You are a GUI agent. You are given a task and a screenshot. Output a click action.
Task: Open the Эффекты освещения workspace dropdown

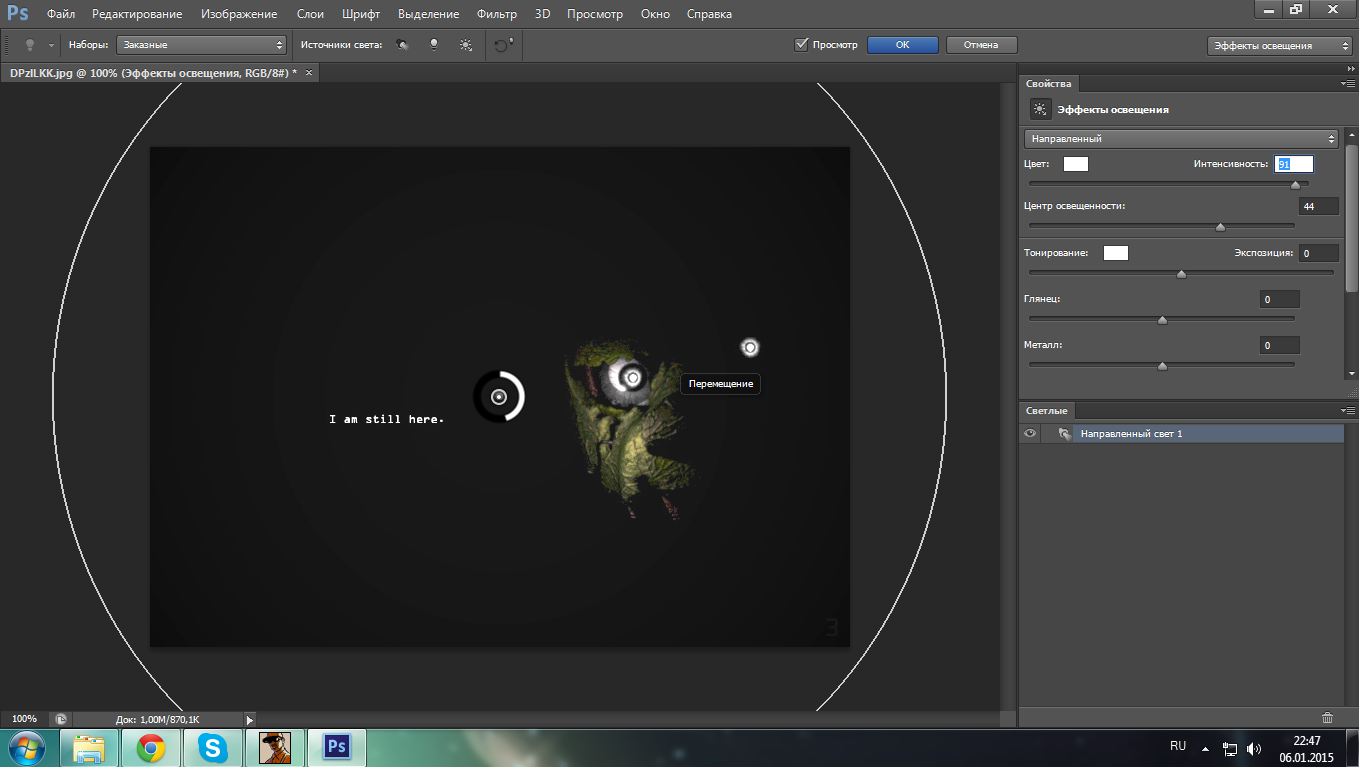click(1279, 45)
